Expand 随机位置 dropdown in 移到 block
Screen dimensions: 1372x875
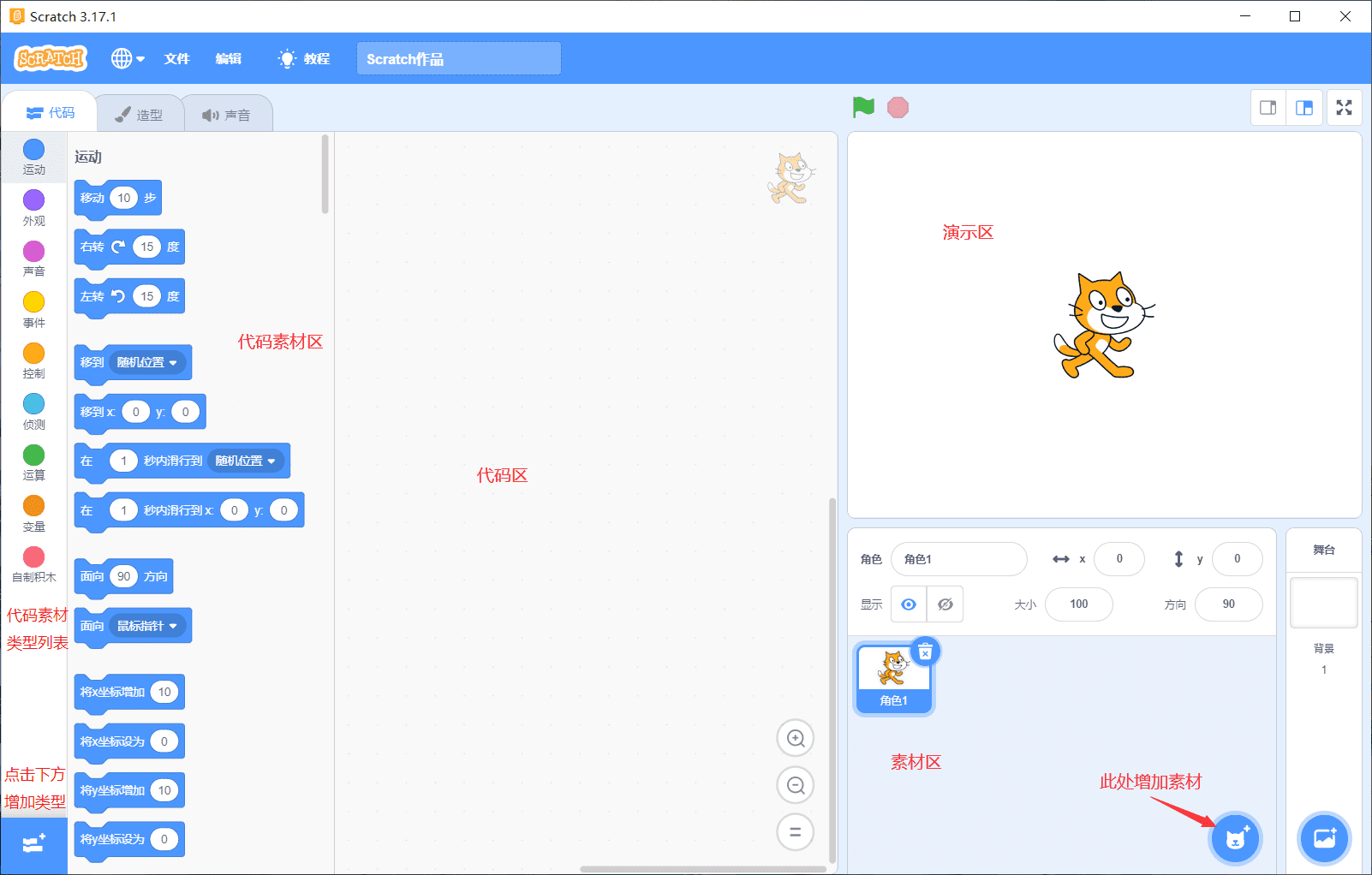coord(147,363)
